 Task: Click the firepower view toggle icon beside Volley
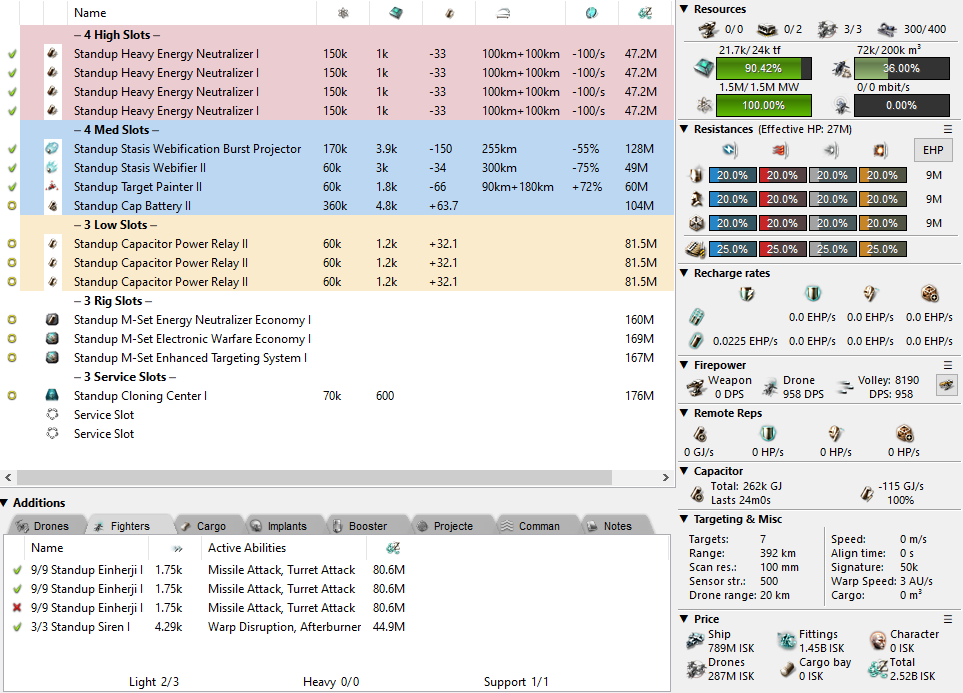click(945, 385)
